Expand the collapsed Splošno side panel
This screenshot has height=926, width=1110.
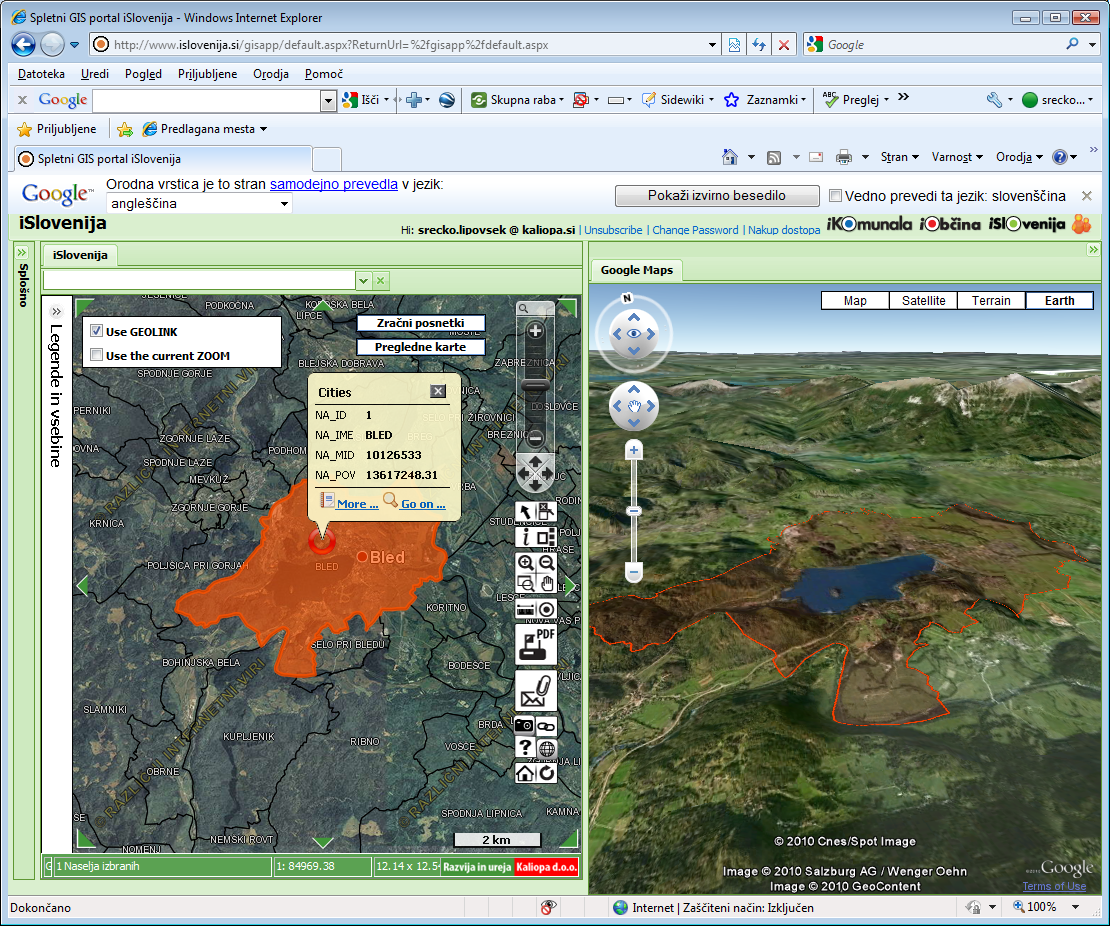pyautogui.click(x=22, y=253)
